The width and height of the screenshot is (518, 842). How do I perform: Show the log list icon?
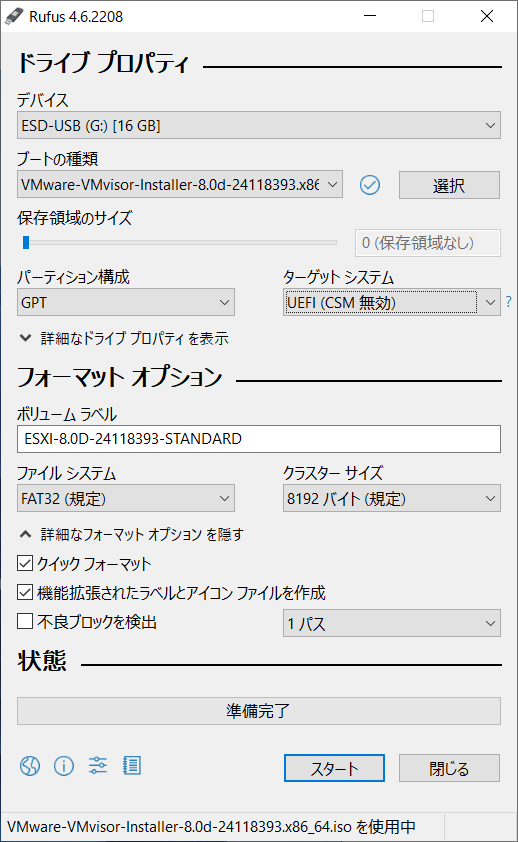tap(132, 765)
